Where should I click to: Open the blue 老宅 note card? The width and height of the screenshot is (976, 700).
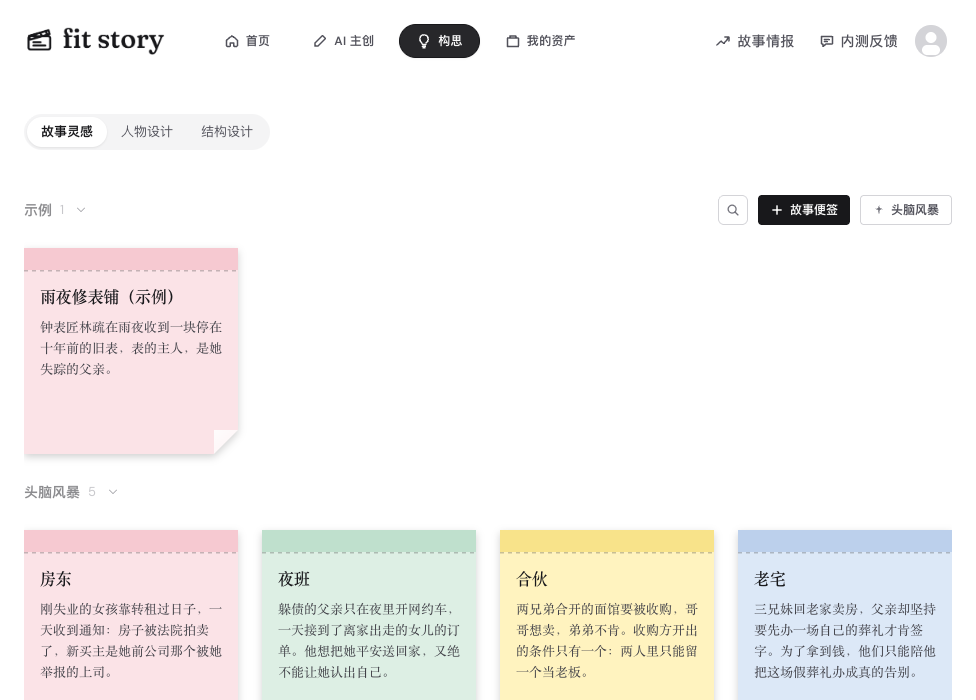[845, 615]
